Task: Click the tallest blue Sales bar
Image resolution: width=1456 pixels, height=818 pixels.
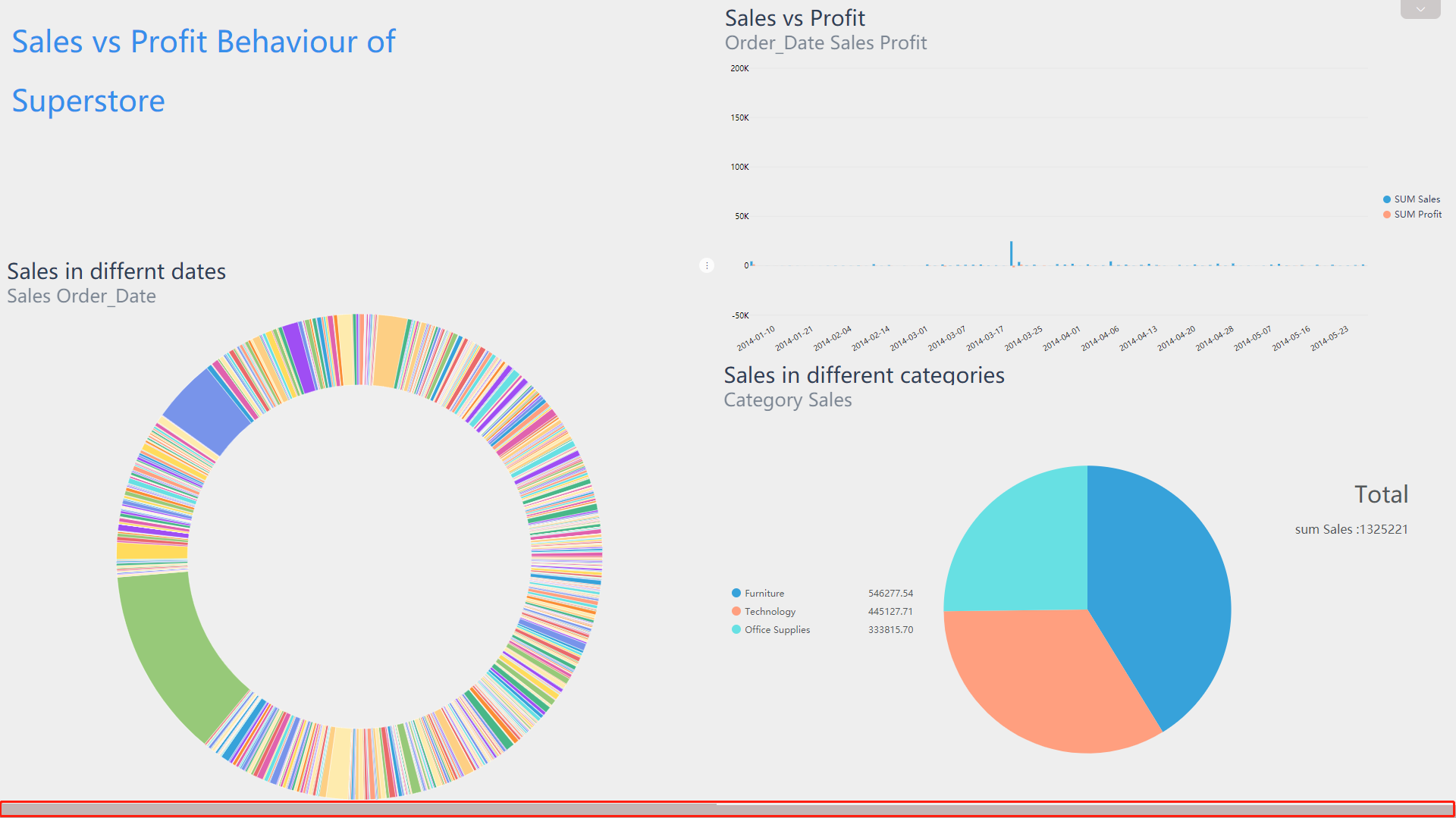Action: click(1011, 253)
